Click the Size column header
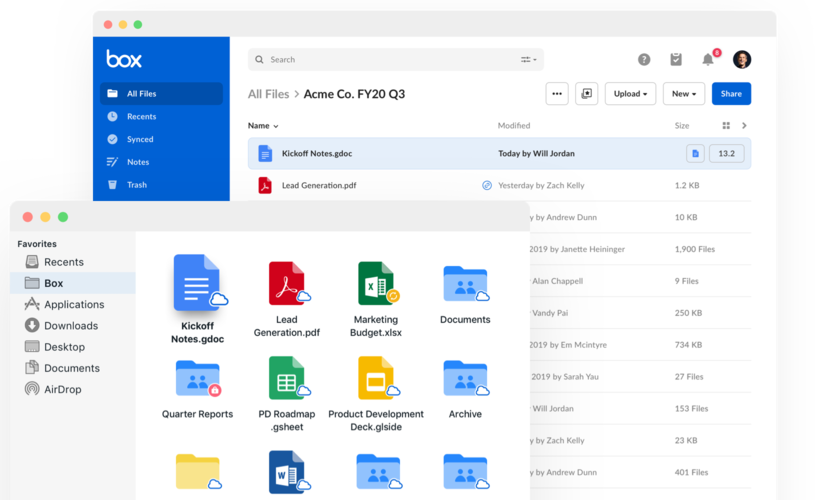Viewport: 823px width, 500px height. point(682,125)
